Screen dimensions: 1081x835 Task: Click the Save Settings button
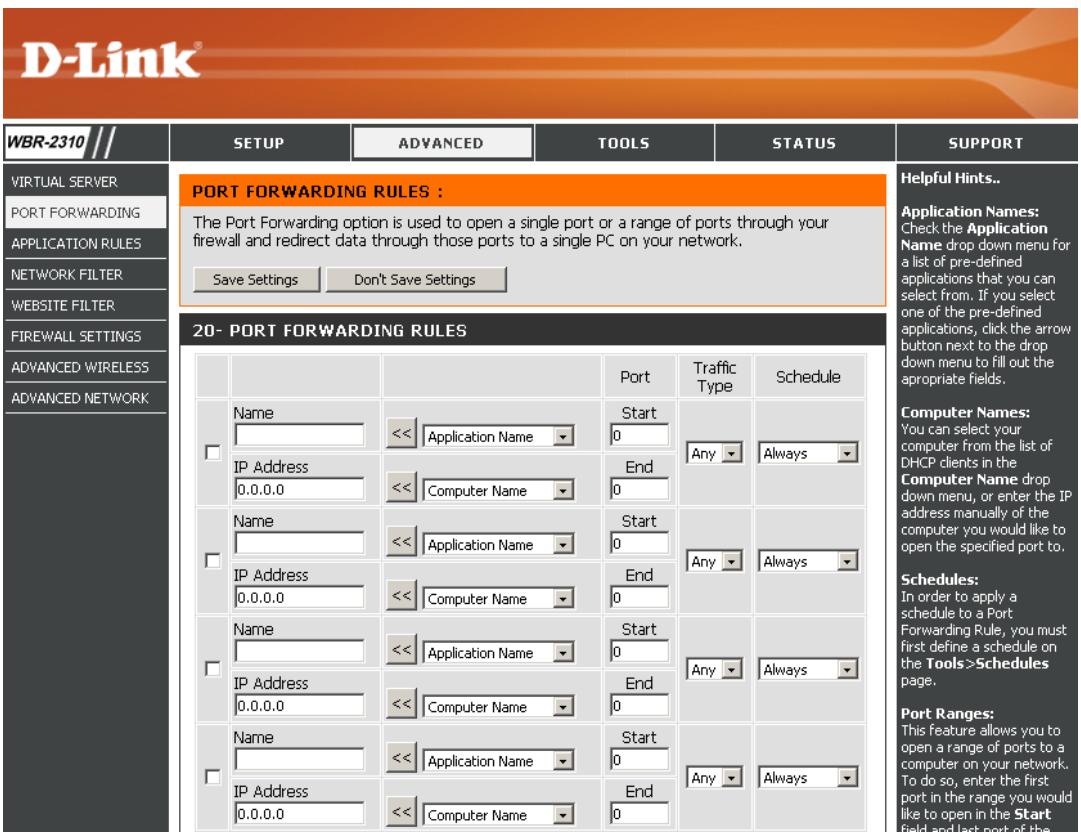pyautogui.click(x=256, y=279)
